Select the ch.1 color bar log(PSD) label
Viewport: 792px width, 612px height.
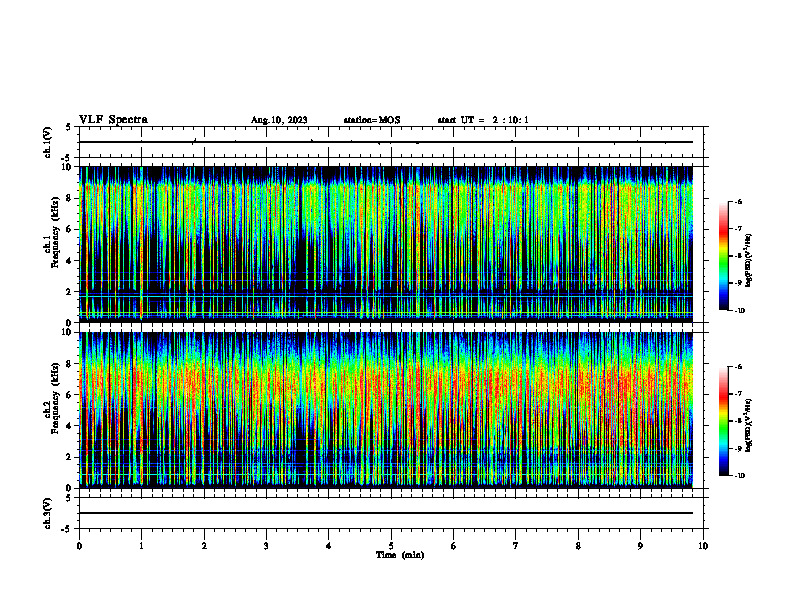[x=749, y=261]
